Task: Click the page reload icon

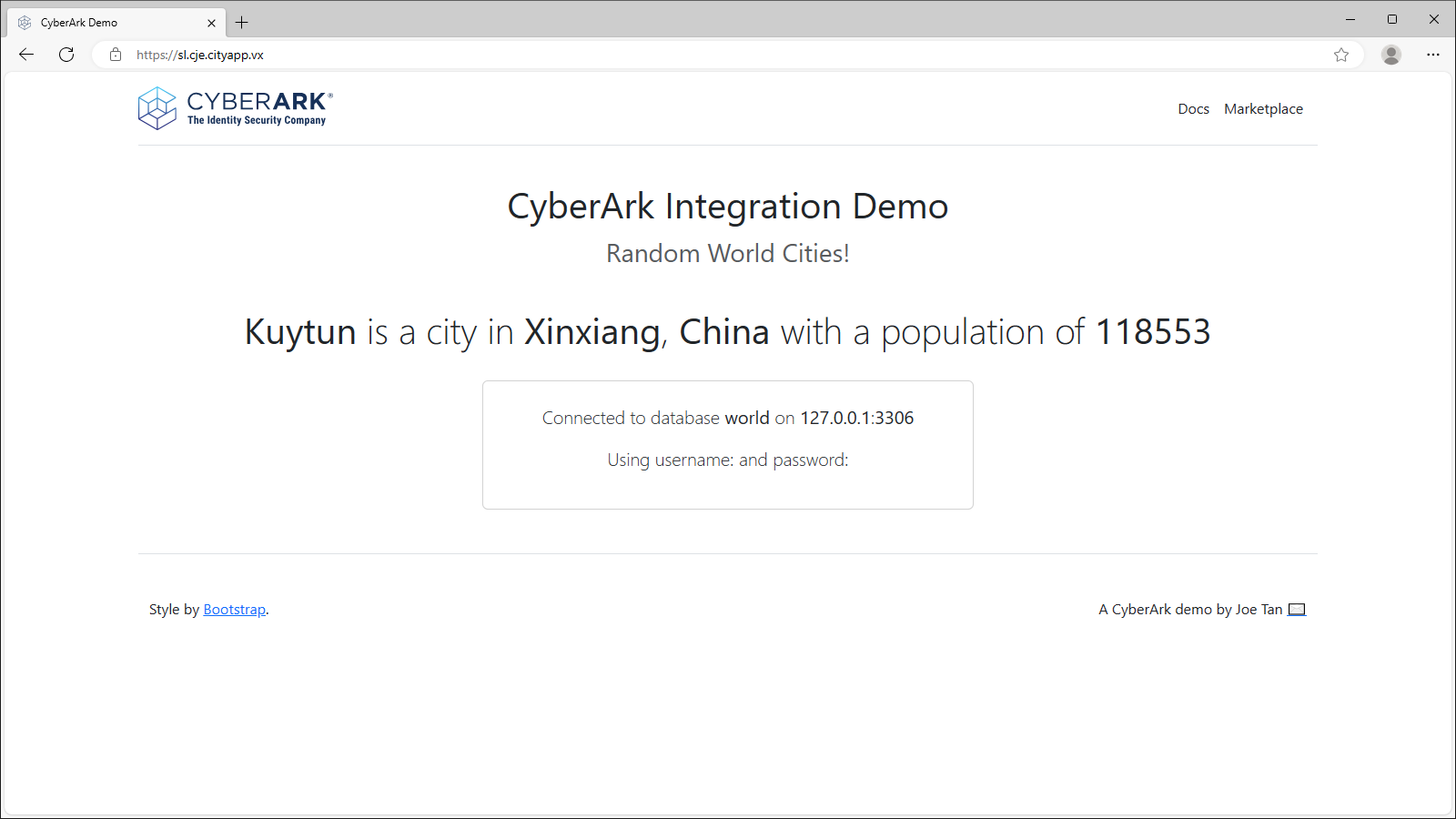Action: [x=66, y=55]
